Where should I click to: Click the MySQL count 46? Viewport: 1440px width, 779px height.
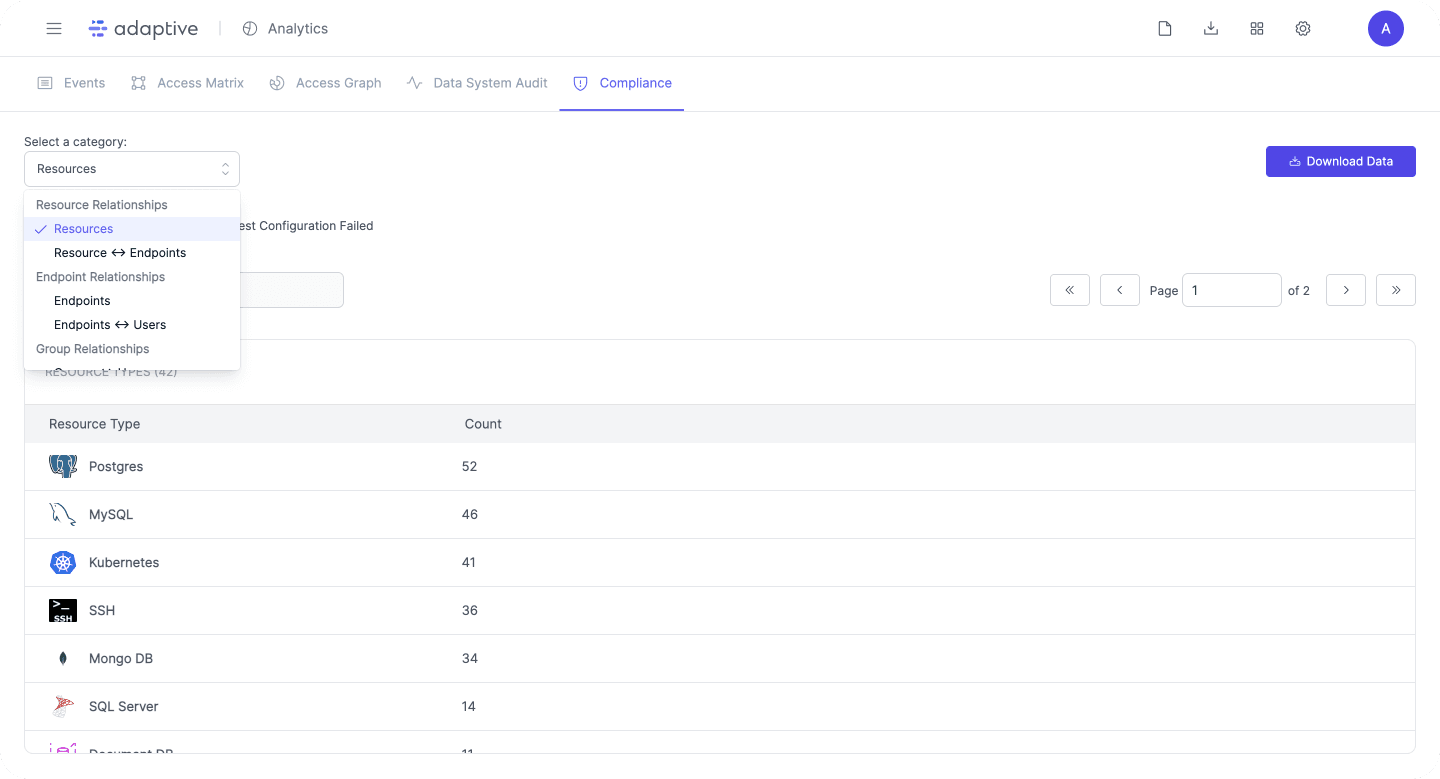click(x=470, y=514)
